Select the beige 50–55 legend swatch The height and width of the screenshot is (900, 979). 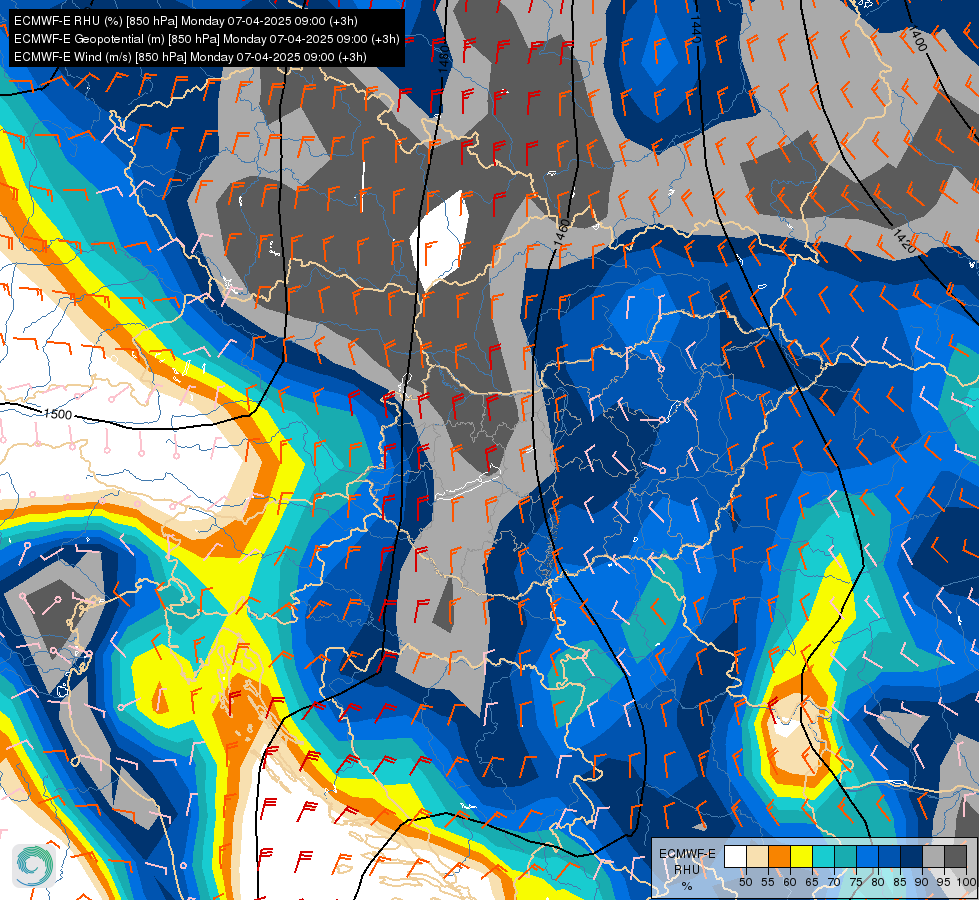click(x=757, y=856)
